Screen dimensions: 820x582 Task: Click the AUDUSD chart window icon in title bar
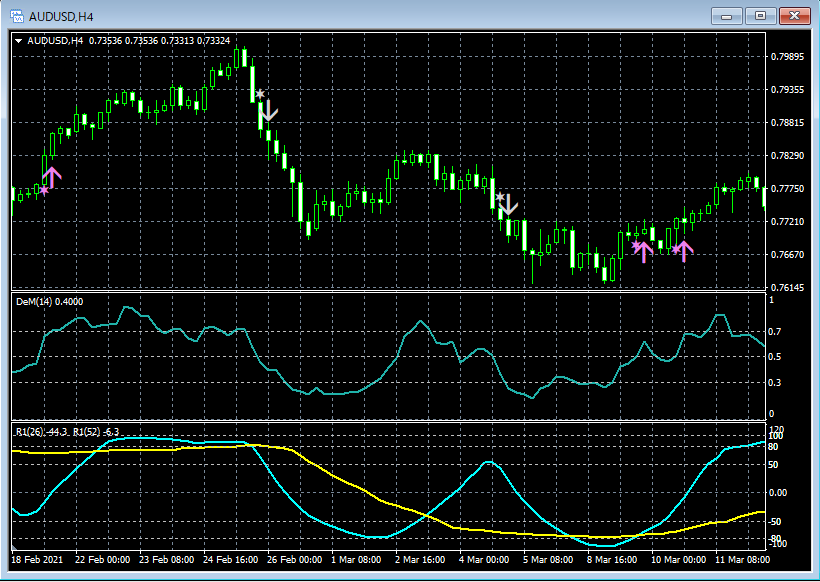click(x=17, y=15)
